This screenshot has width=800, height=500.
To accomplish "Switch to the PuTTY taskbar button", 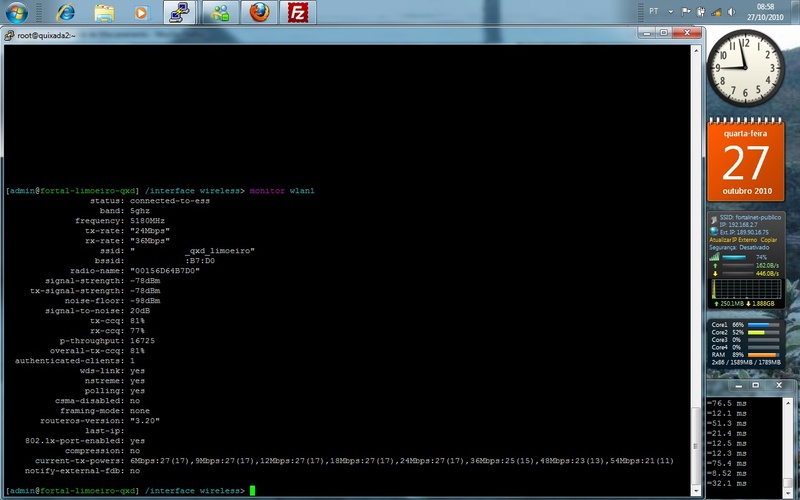I will 180,12.
